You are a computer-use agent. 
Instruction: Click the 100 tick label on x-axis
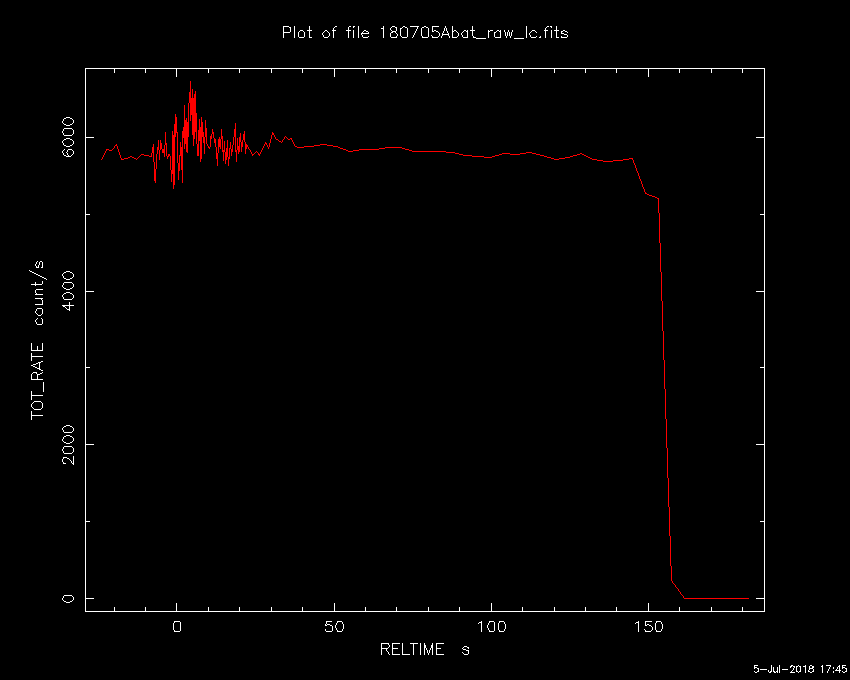coord(491,627)
